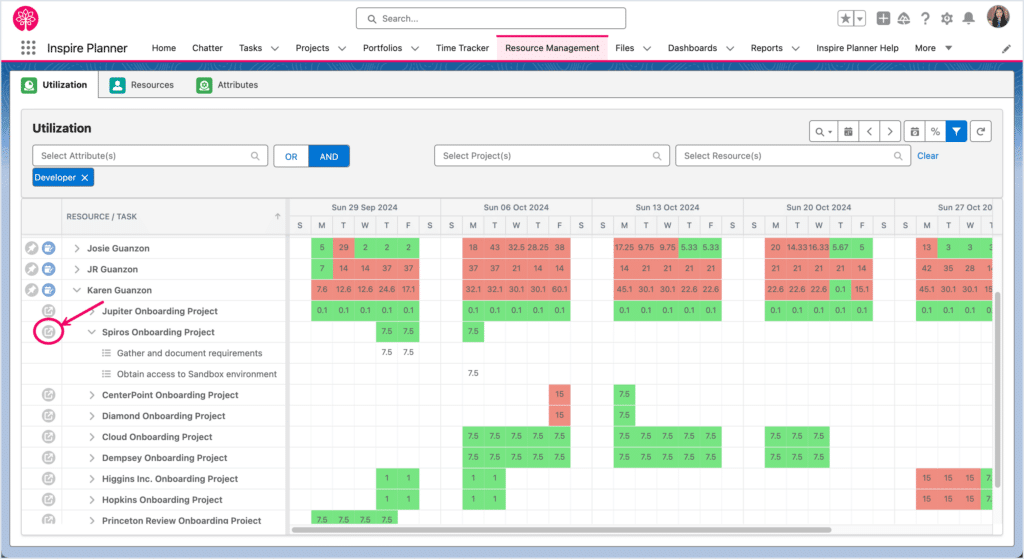Expand the CenterPoint Onboarding Project row
Viewport: 1024px width, 559px height.
tap(91, 394)
